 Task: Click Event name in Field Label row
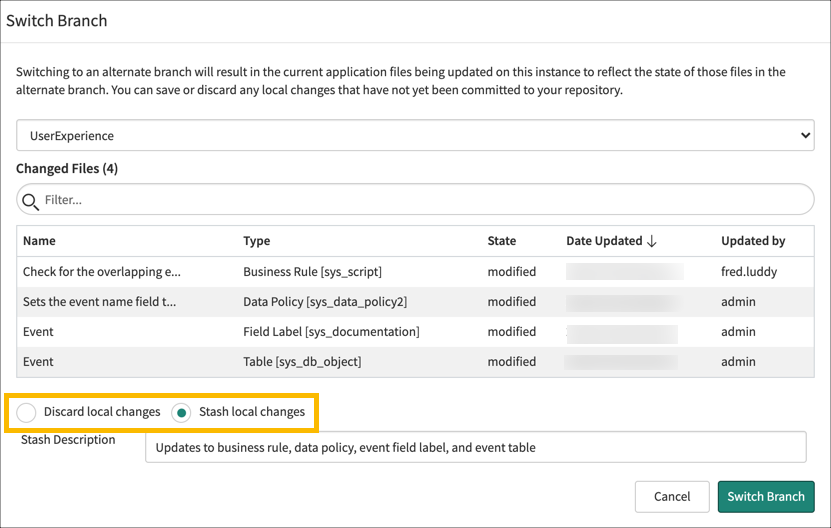click(38, 332)
